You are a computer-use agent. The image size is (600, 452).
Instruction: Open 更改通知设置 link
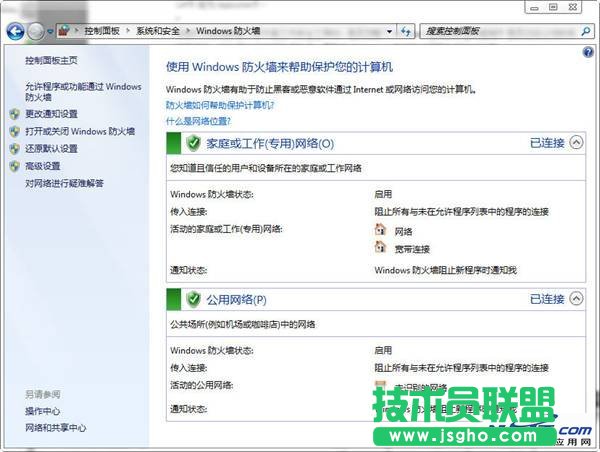51,114
